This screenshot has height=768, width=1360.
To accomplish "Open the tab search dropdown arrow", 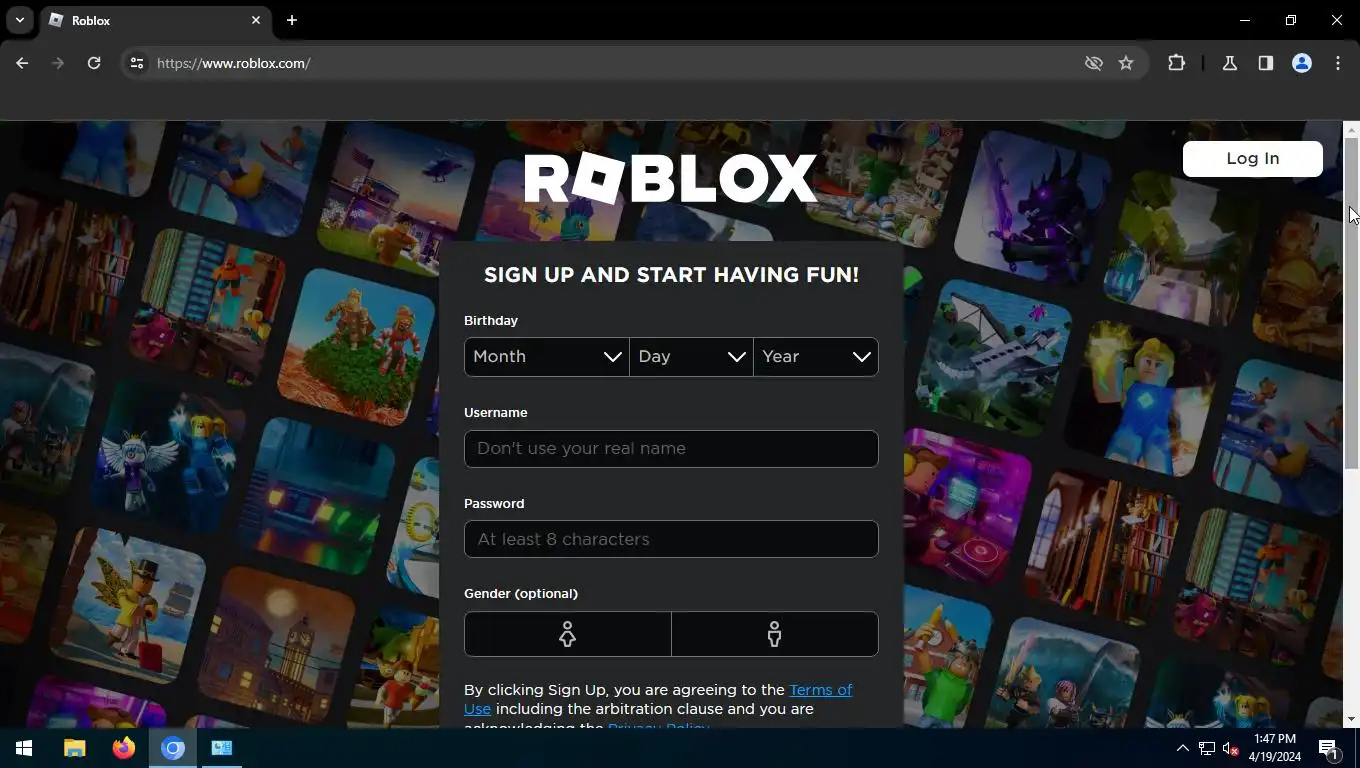I will [19, 20].
